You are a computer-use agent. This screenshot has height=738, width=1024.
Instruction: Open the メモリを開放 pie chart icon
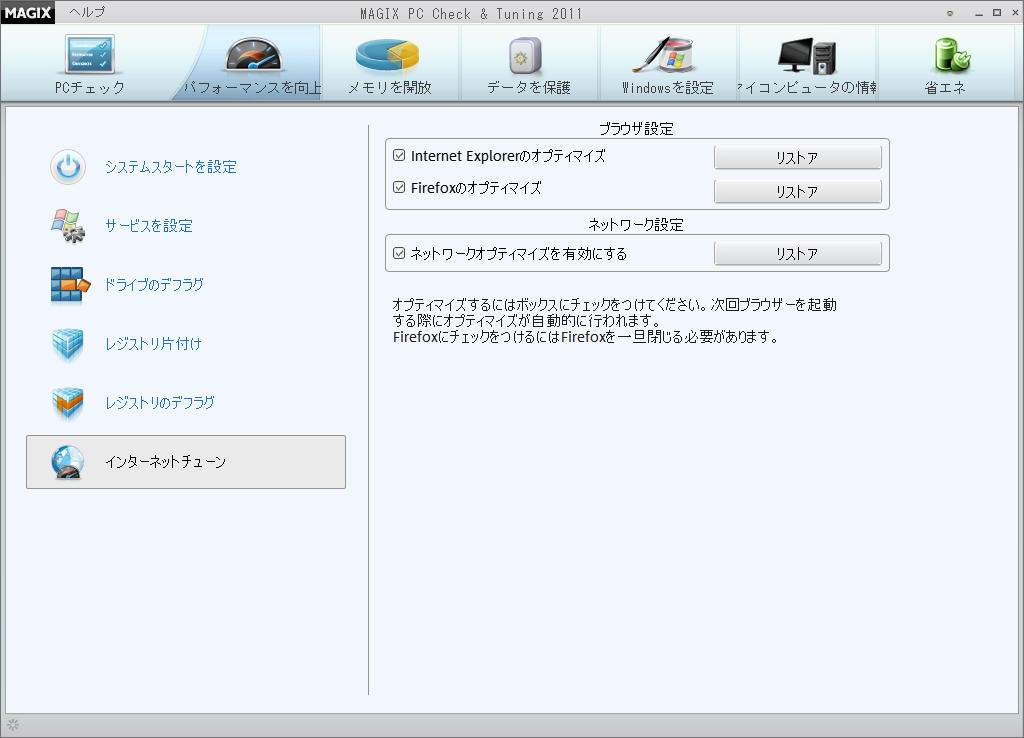click(387, 54)
